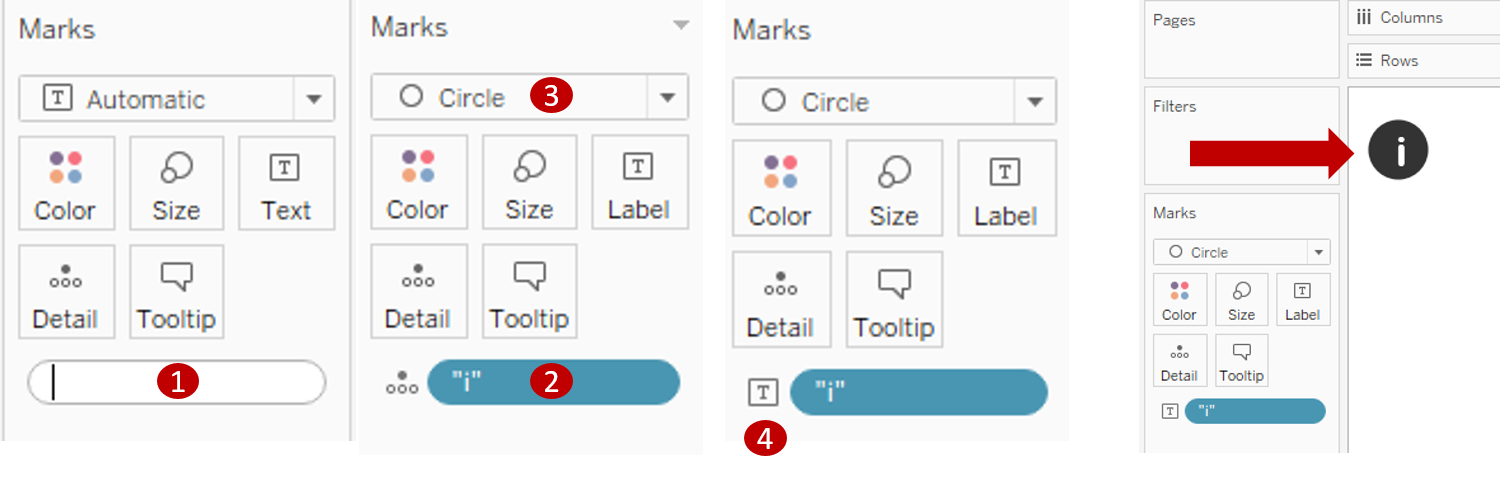Image resolution: width=1500 pixels, height=478 pixels.
Task: Click the Tooltip button in the Marks card under Filters
Action: pyautogui.click(x=1241, y=361)
